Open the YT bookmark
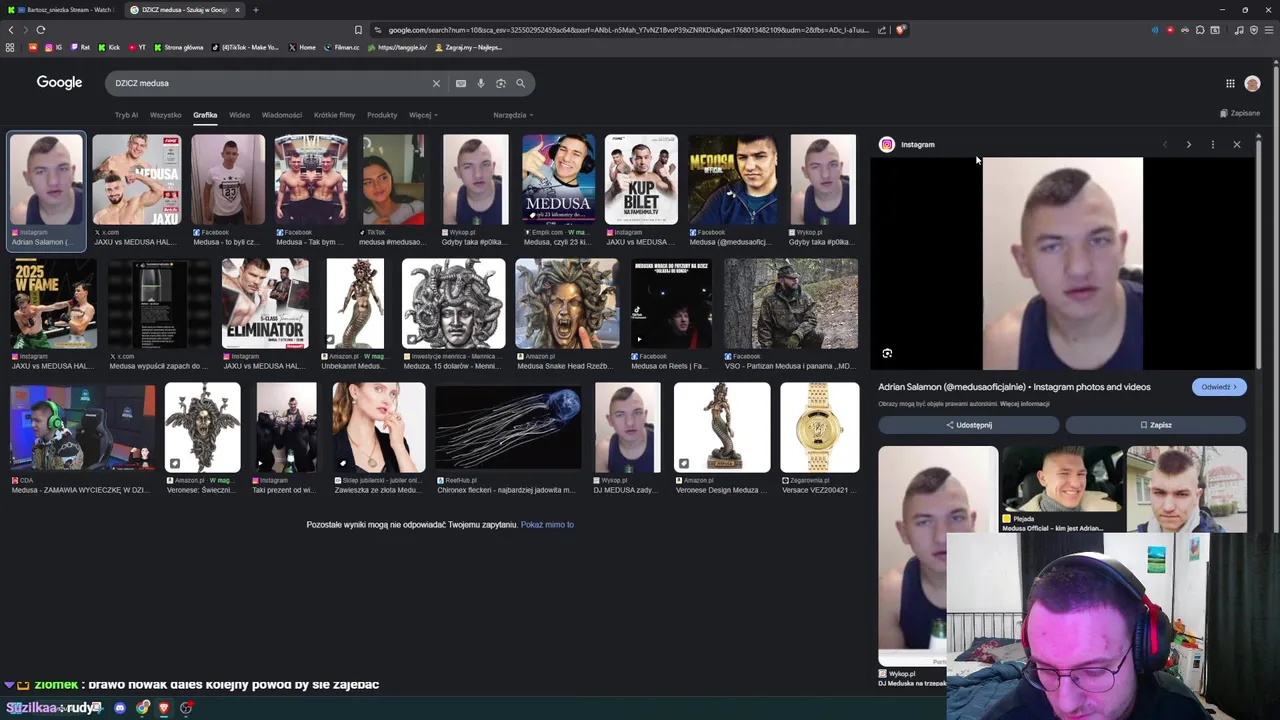Viewport: 1280px width, 720px height. click(x=137, y=47)
